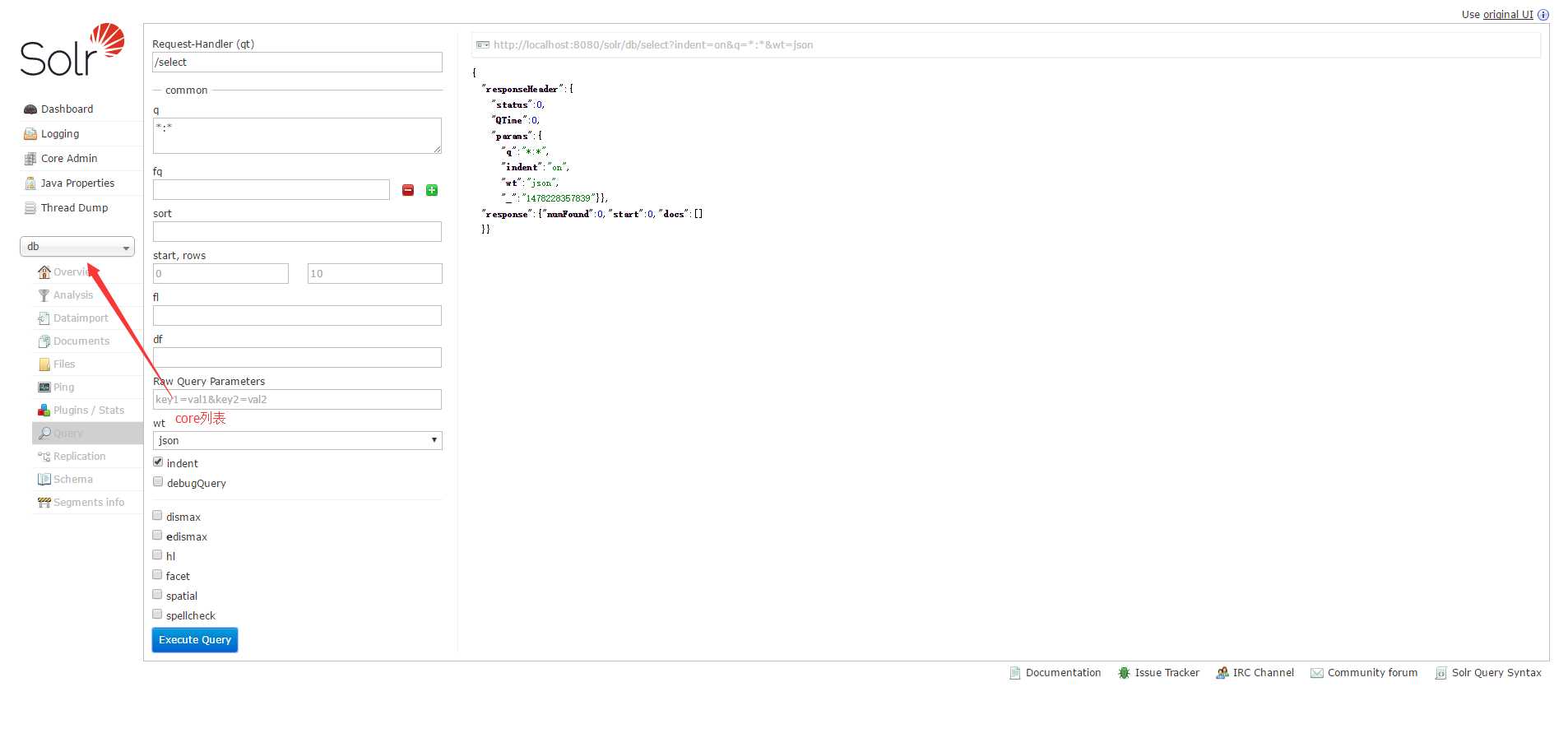Click the Documents icon

click(44, 341)
